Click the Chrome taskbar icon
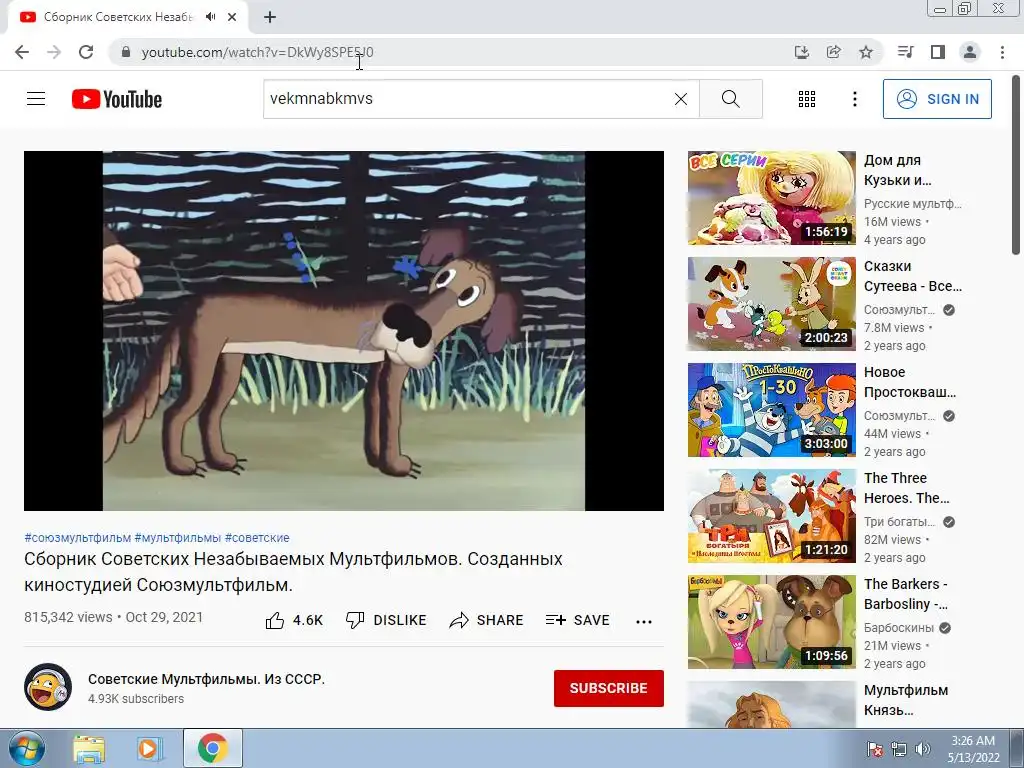This screenshot has width=1024, height=768. click(x=212, y=748)
